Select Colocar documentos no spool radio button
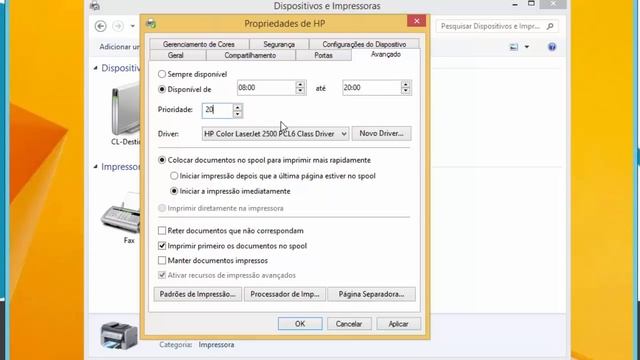The image size is (640, 360). 162,160
